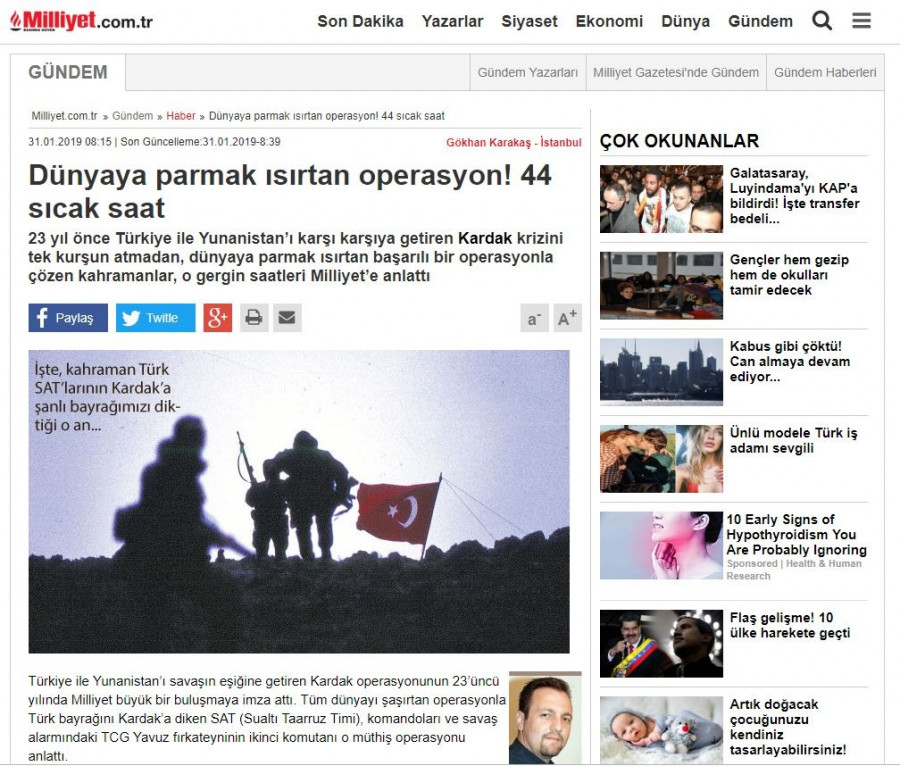Switch to Gündem Haberleri tab

[825, 73]
